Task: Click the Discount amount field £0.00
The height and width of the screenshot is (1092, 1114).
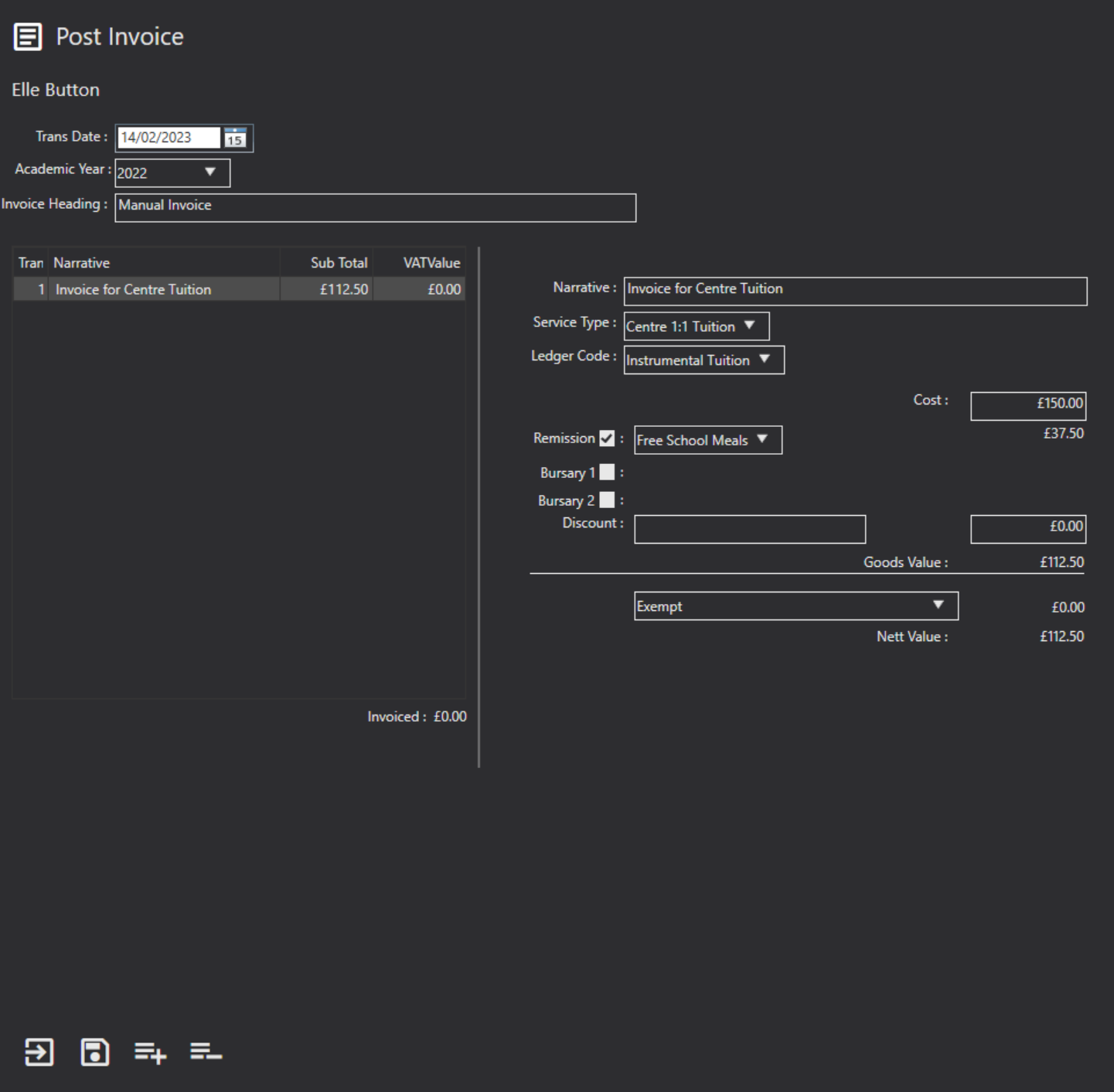Action: [x=1028, y=529]
